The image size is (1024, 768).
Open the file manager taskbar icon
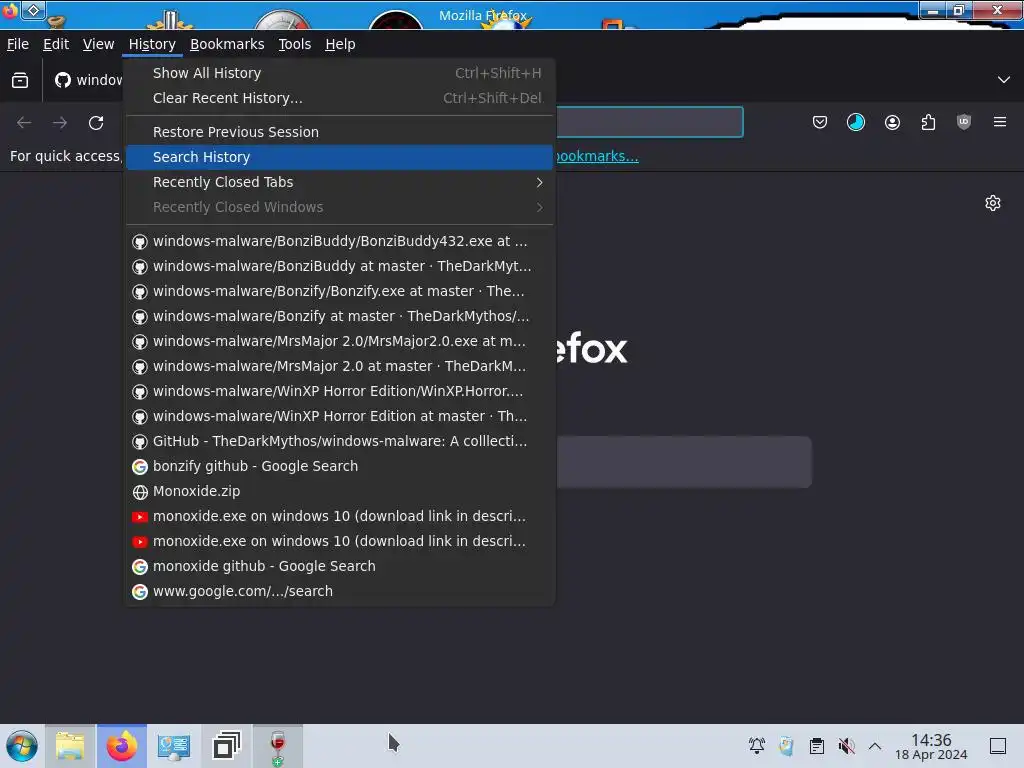click(70, 746)
